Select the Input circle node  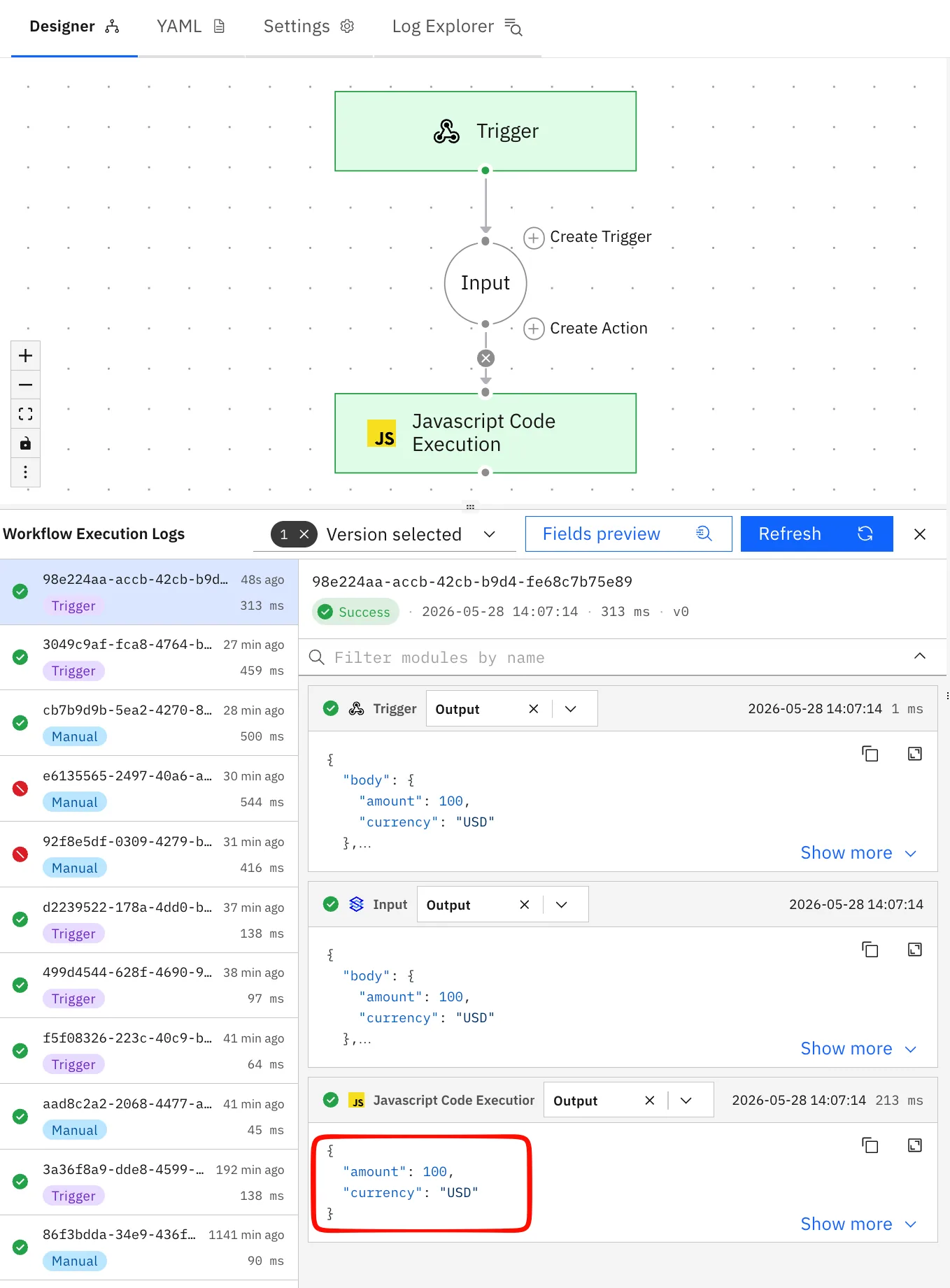485,283
